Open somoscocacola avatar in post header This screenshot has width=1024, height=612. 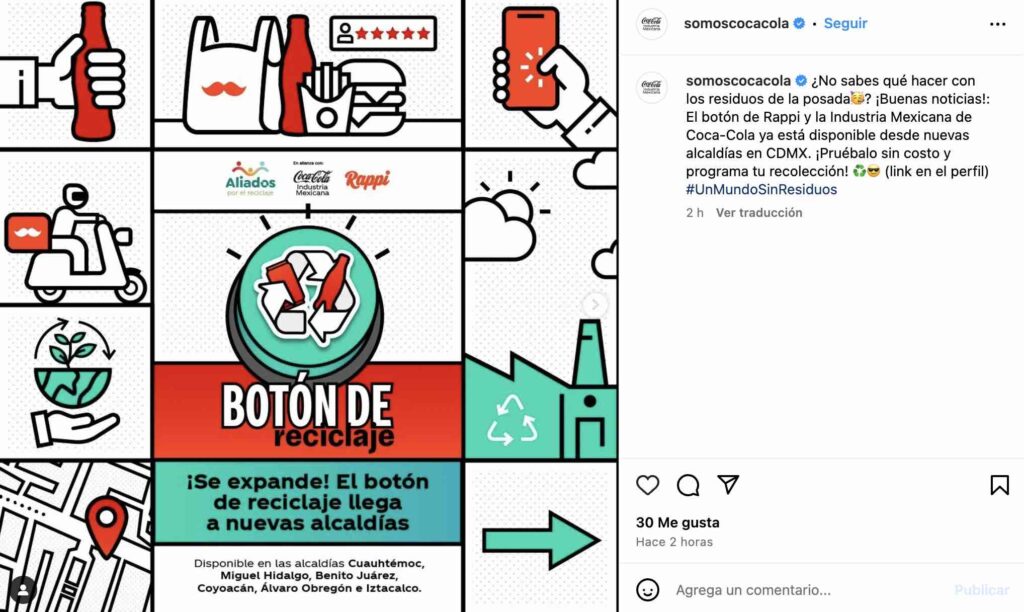(651, 24)
